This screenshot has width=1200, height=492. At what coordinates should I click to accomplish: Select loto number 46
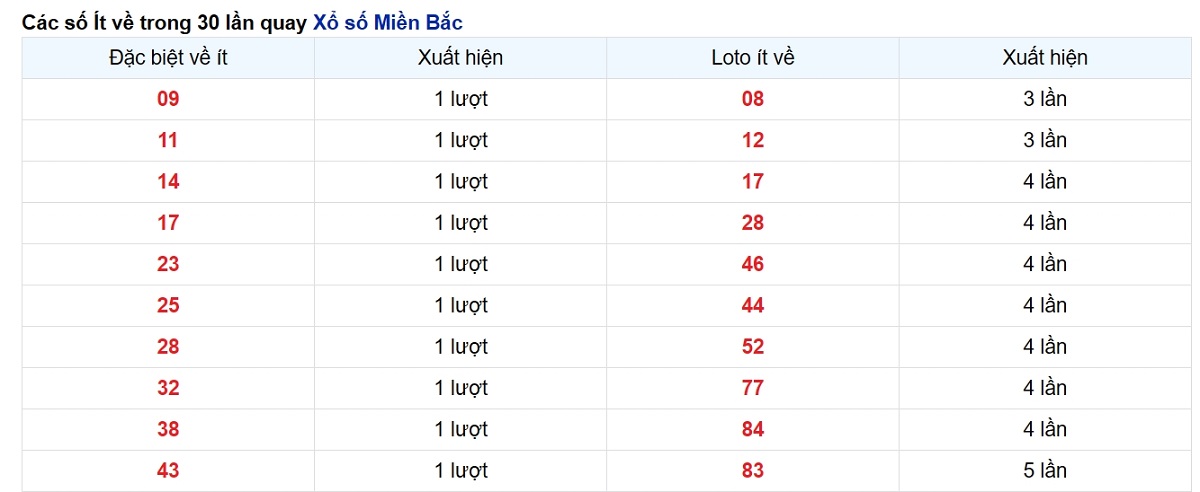pyautogui.click(x=753, y=264)
